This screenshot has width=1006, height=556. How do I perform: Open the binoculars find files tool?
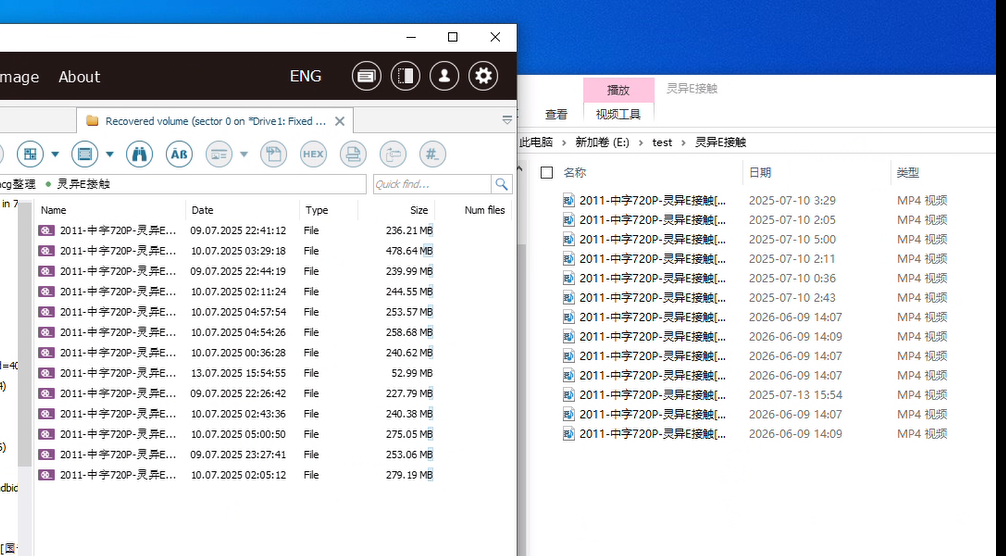139,154
